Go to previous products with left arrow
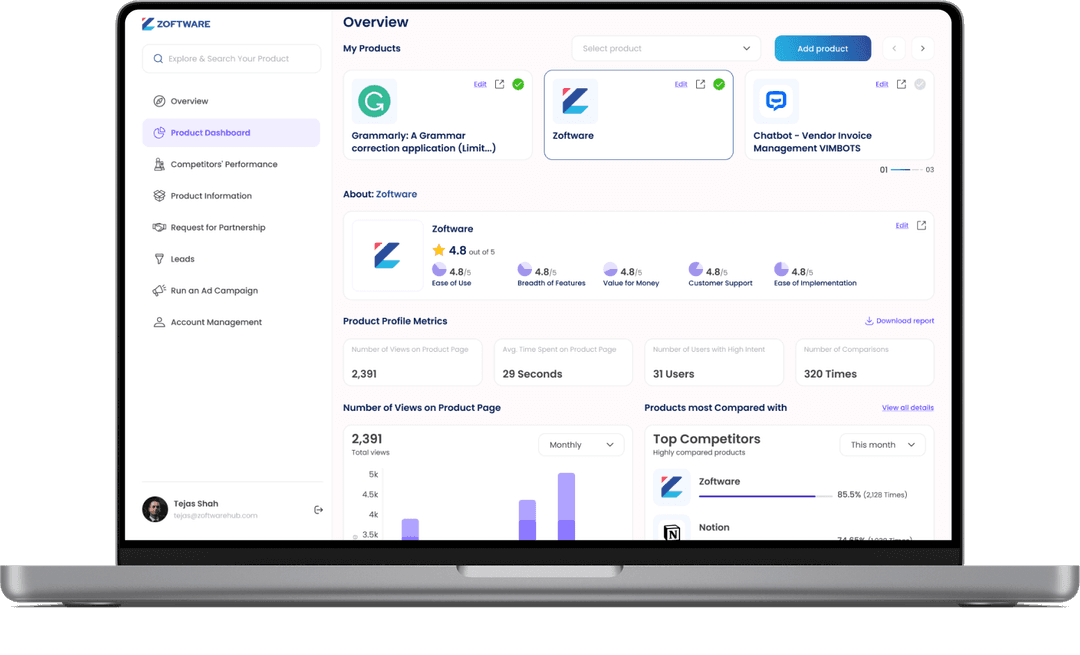Viewport: 1080px width, 655px height. click(x=894, y=48)
